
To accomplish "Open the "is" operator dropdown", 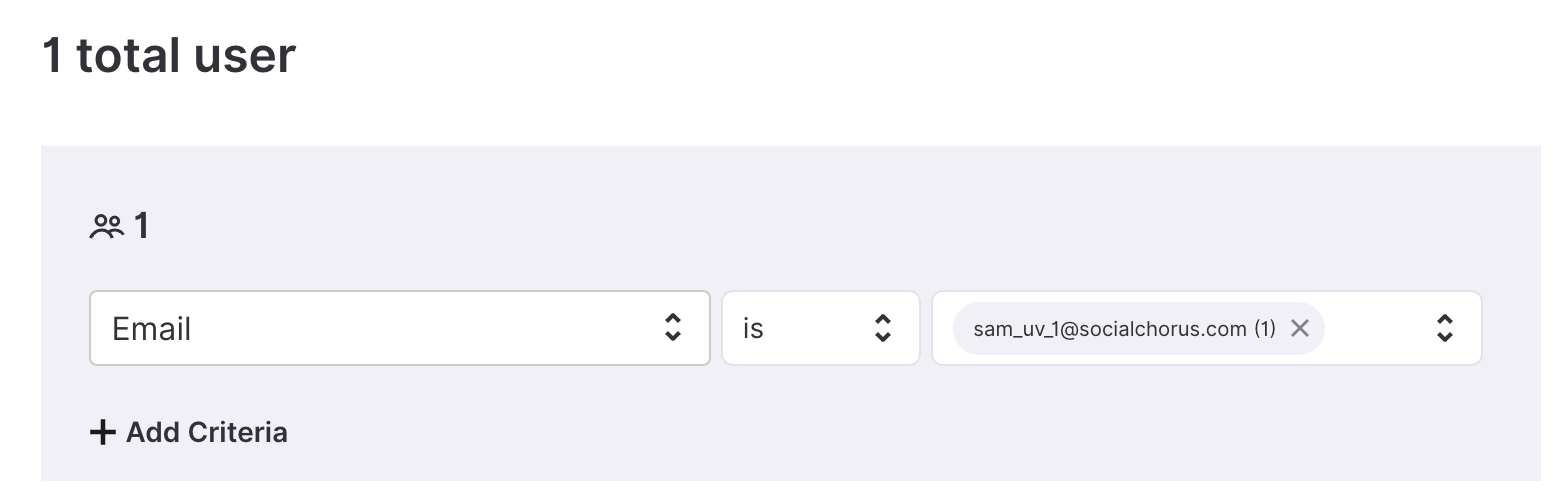I will 821,328.
